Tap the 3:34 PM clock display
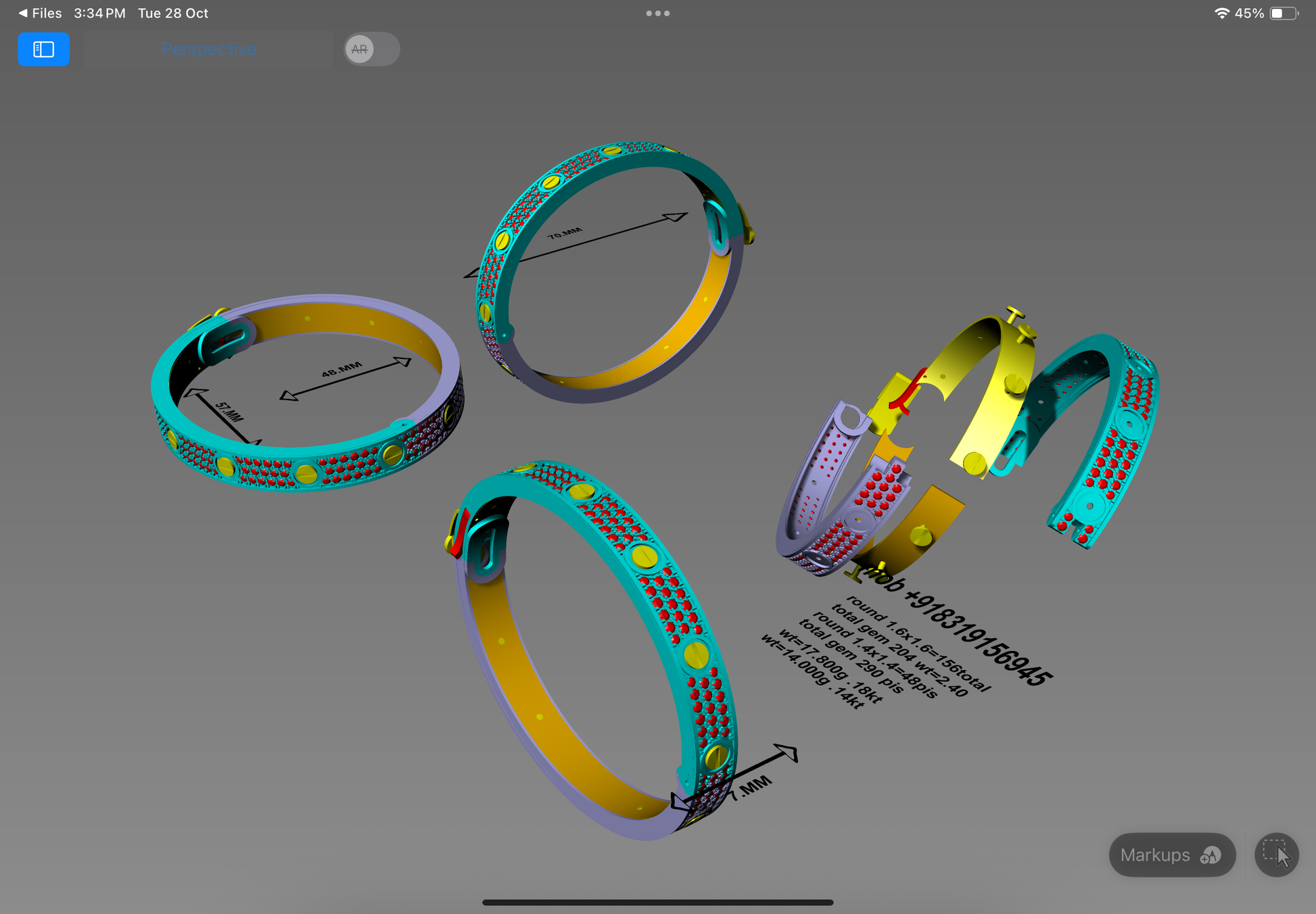Image resolution: width=1316 pixels, height=914 pixels. point(99,13)
